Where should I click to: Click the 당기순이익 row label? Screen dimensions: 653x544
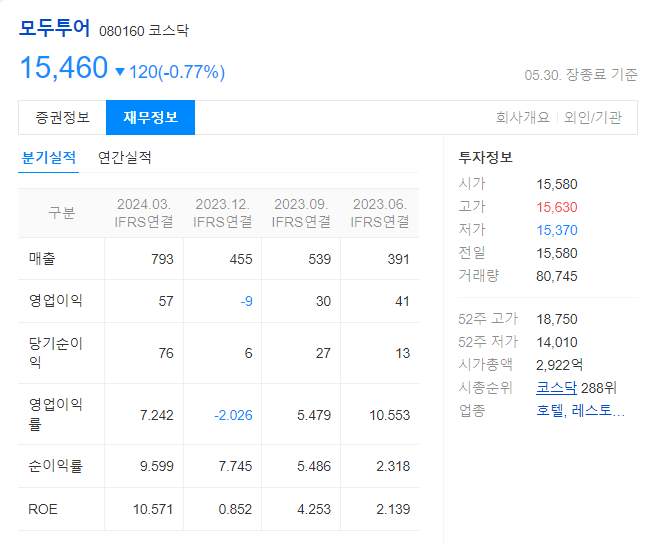55,353
